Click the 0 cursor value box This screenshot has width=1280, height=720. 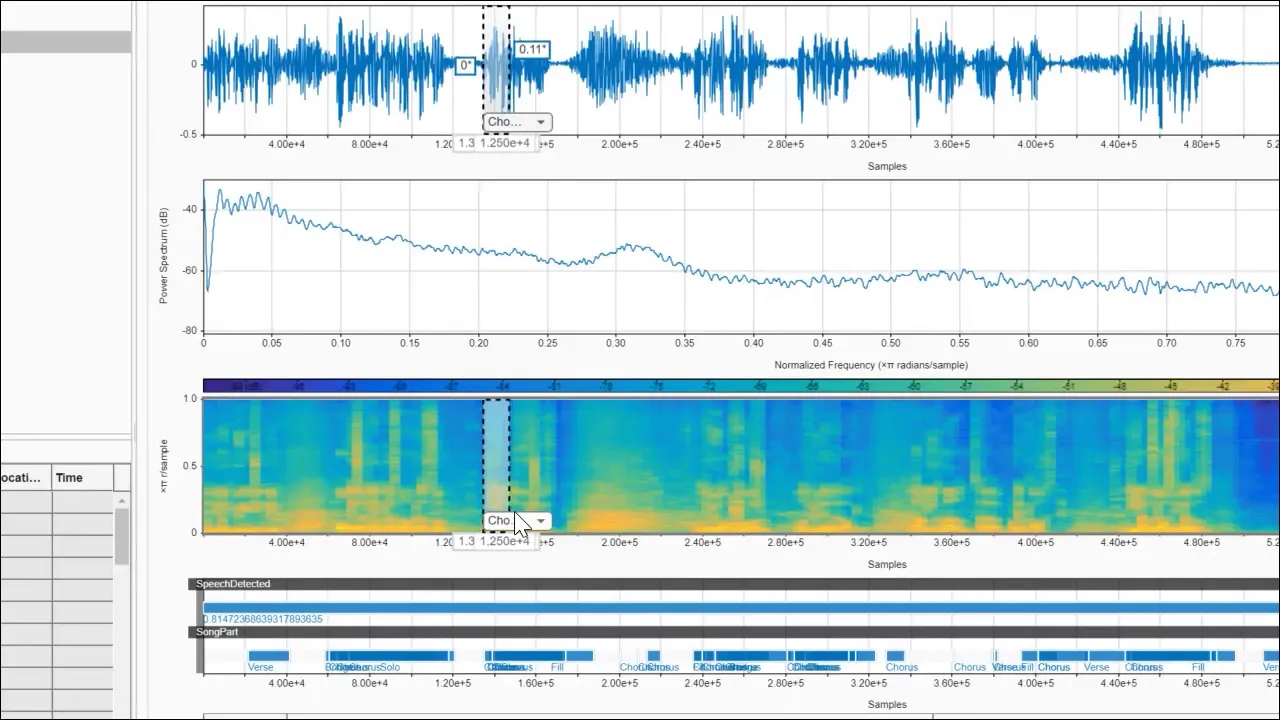point(465,66)
